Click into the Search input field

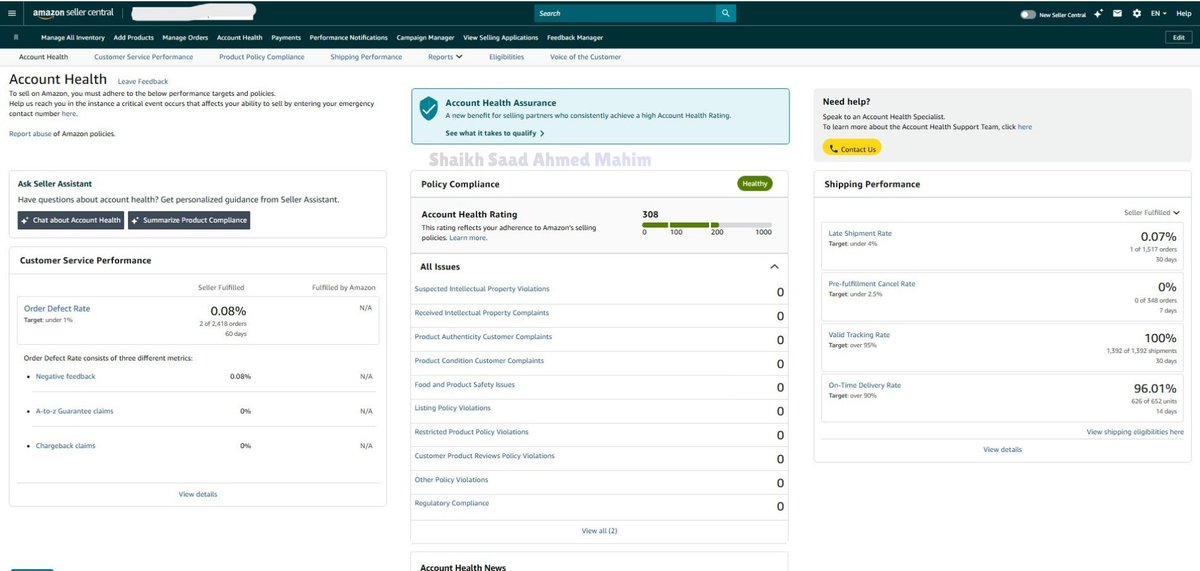[624, 14]
